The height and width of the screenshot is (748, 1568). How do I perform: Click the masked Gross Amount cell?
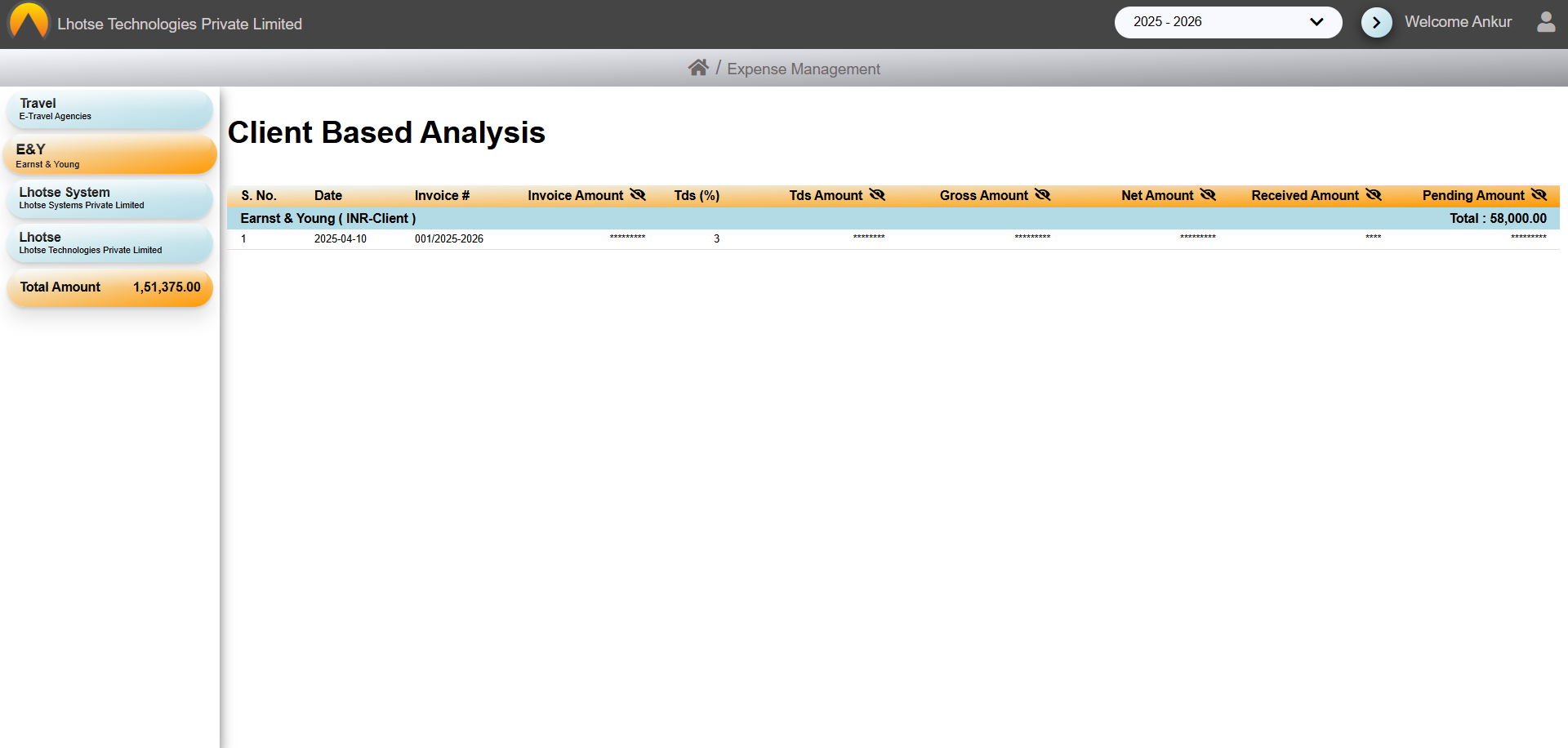pyautogui.click(x=1032, y=238)
